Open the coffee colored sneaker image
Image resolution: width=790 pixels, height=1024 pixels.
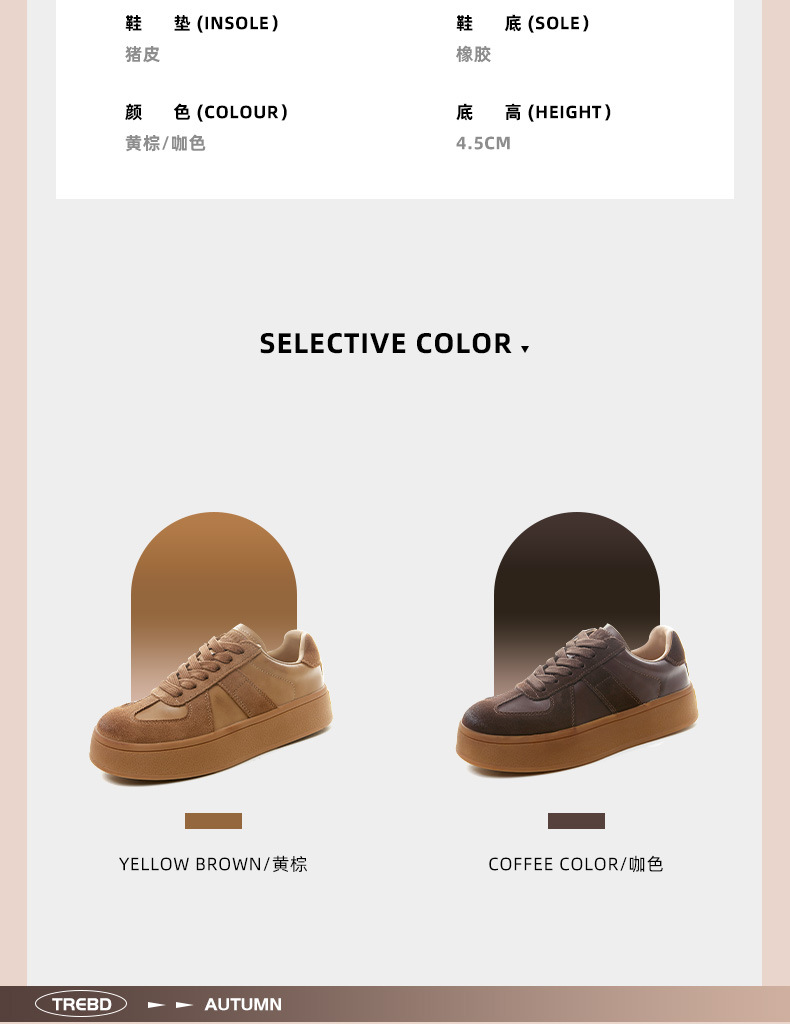coord(577,700)
